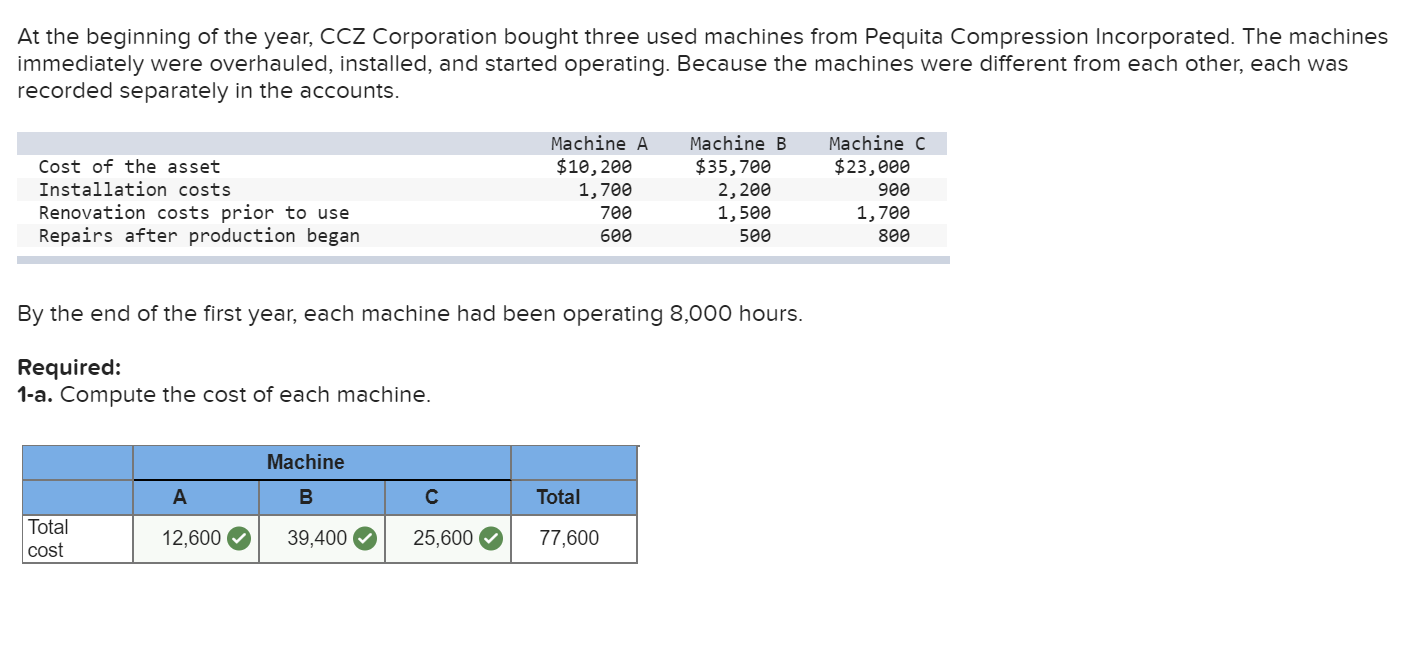Expand the Total column header
This screenshot has width=1427, height=656.
(x=559, y=497)
